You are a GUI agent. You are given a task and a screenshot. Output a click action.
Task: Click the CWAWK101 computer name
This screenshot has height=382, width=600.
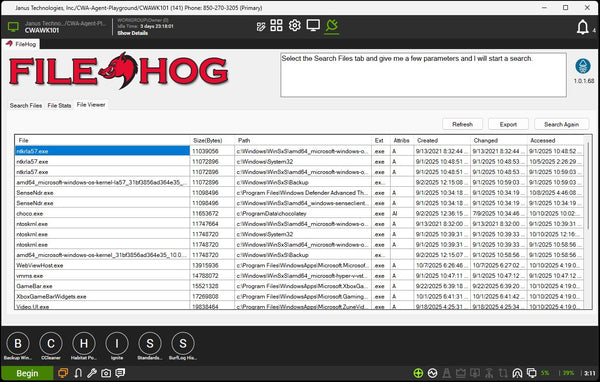(42, 30)
